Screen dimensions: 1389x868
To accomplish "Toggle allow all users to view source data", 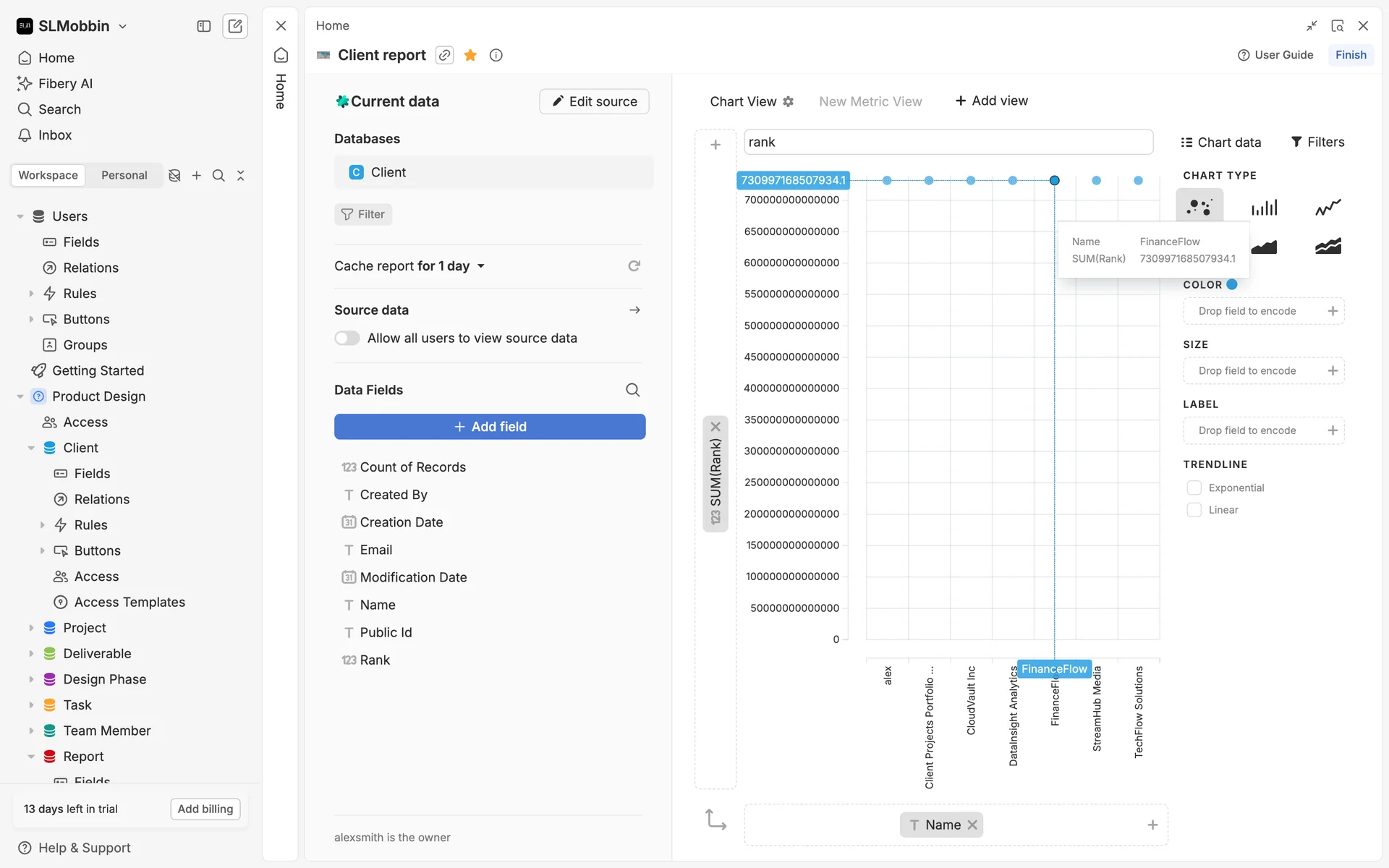I will (347, 338).
